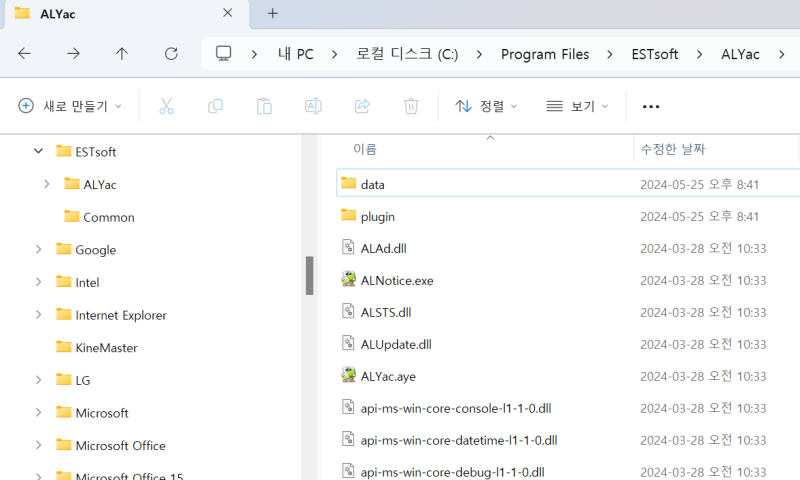
Task: Click the 로컬 디스크 (C:) breadcrumb
Action: coord(407,54)
